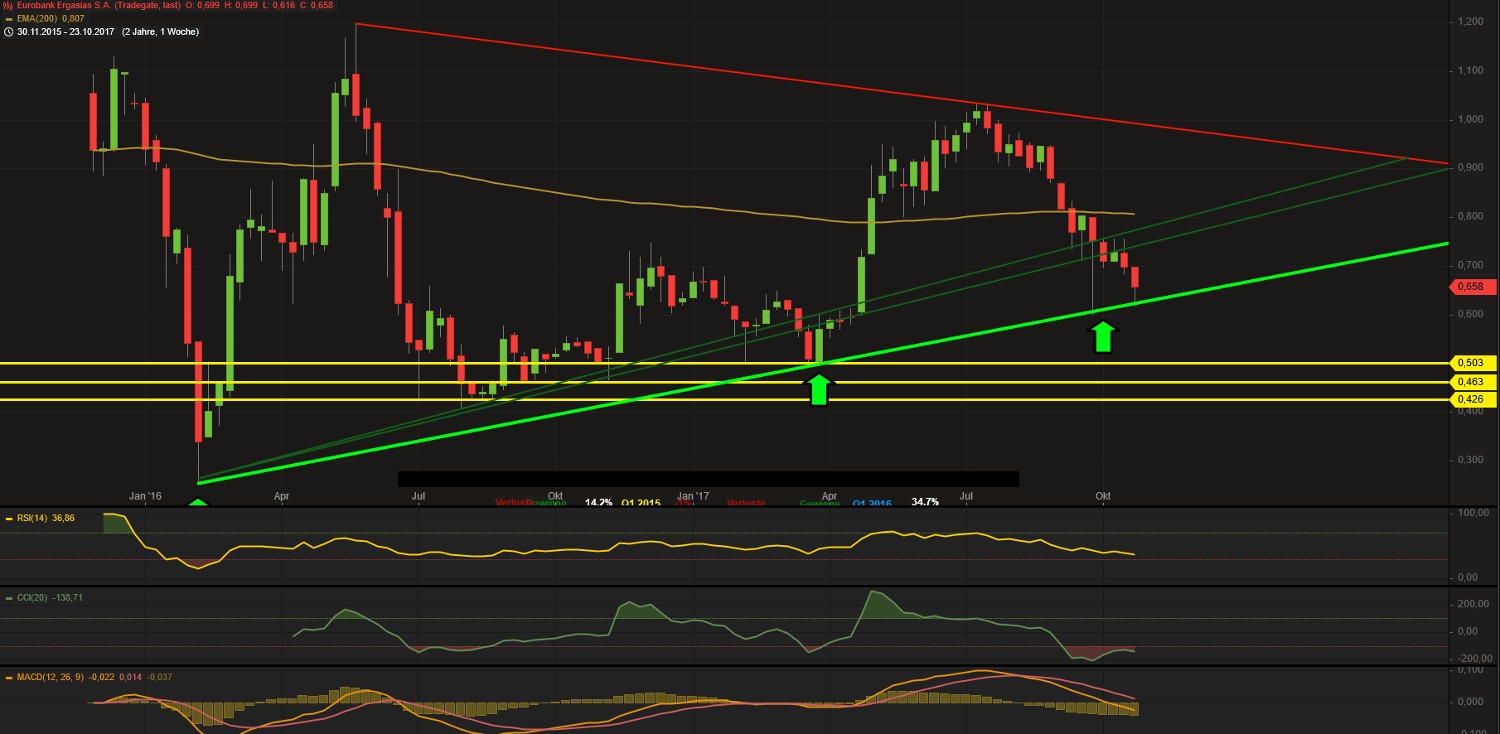Image resolution: width=1500 pixels, height=734 pixels.
Task: Click the 30.11.2015 - 23.10.2017 date range text
Action: point(67,31)
